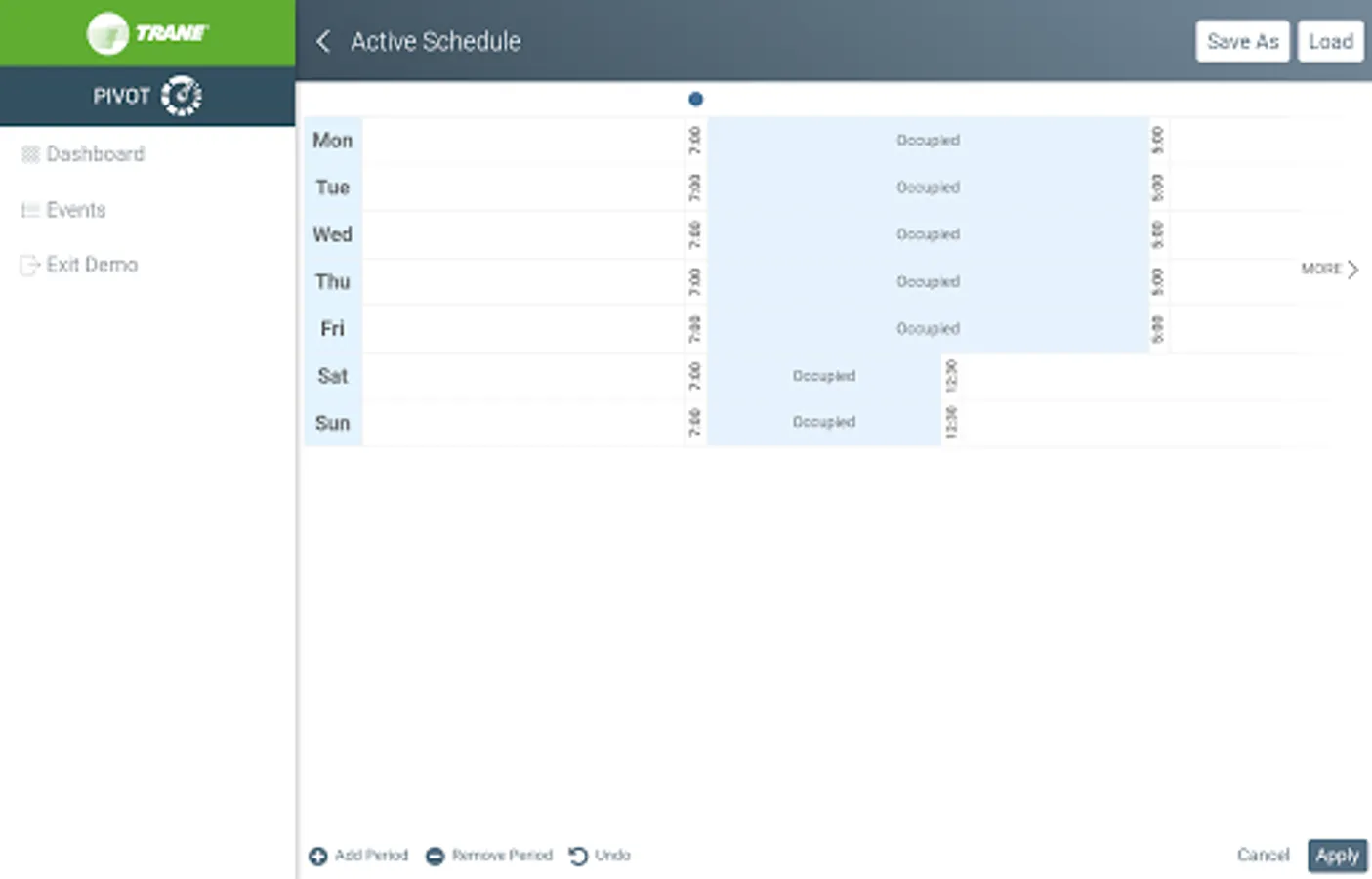Select Monday's Occupied period block
The width and height of the screenshot is (1372, 879).
click(x=928, y=141)
